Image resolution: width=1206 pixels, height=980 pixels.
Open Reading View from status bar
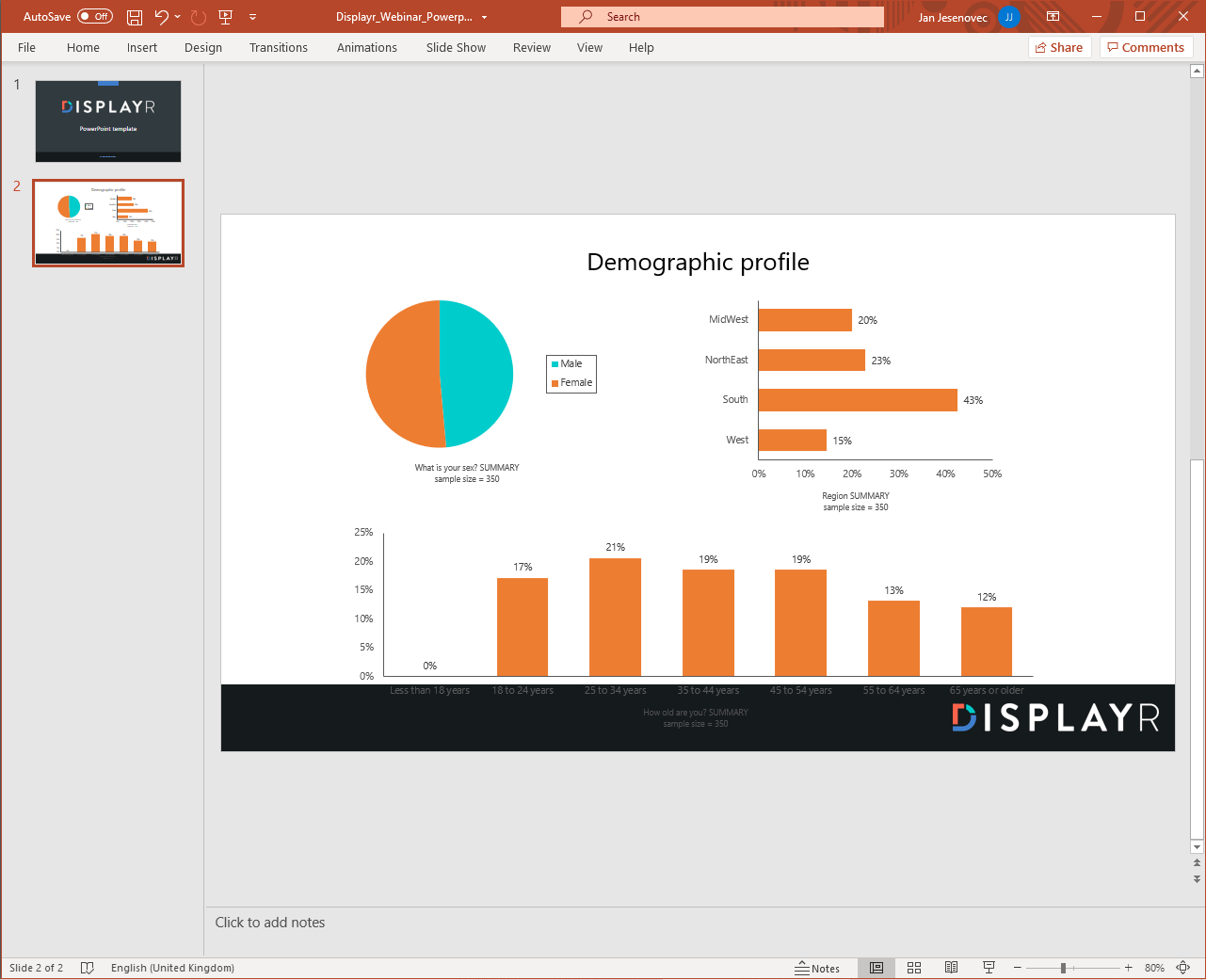coord(951,968)
